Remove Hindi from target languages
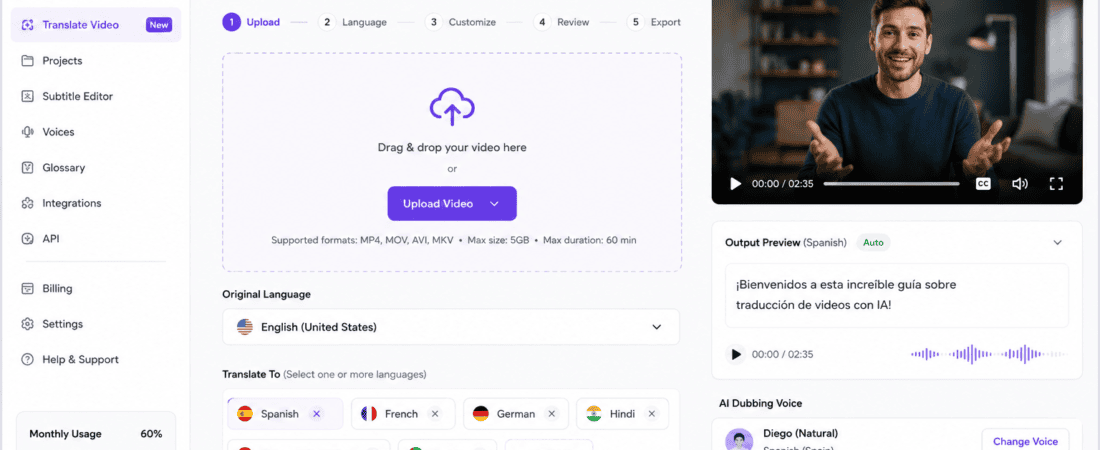Image resolution: width=1100 pixels, height=450 pixels. (652, 414)
